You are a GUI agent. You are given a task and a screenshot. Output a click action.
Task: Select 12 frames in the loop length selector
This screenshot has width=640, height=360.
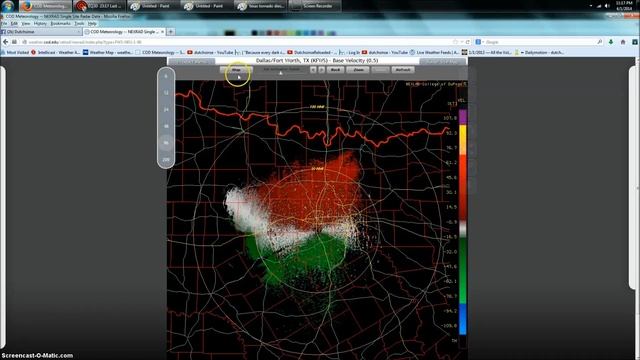point(166,93)
